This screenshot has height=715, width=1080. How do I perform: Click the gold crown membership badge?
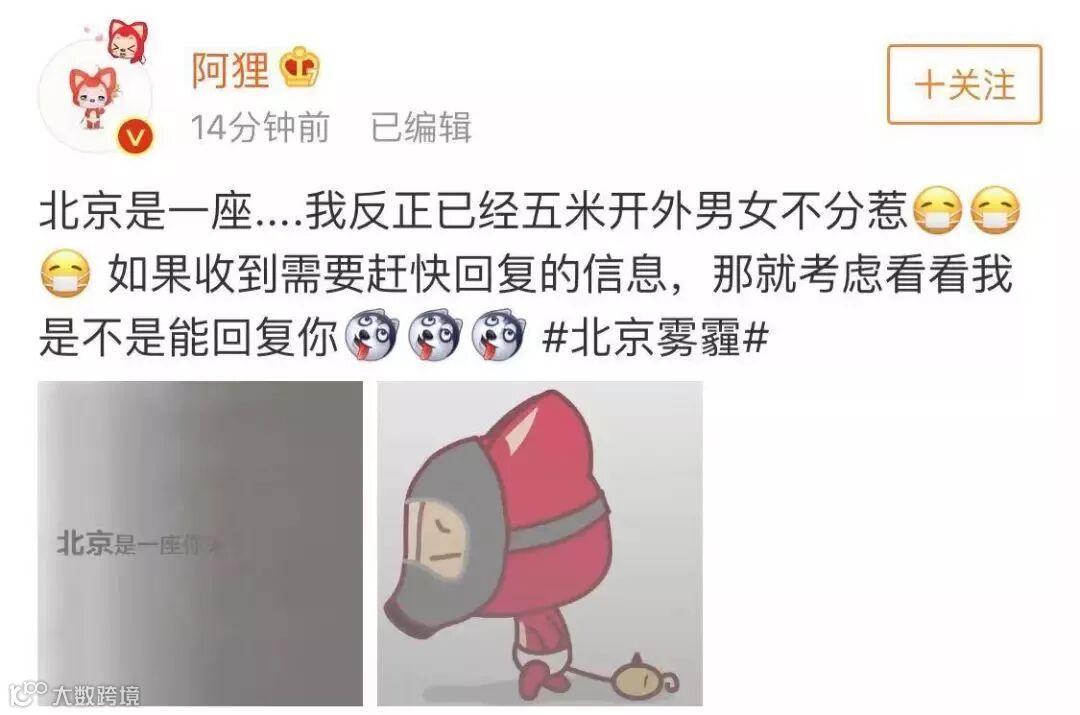[299, 67]
